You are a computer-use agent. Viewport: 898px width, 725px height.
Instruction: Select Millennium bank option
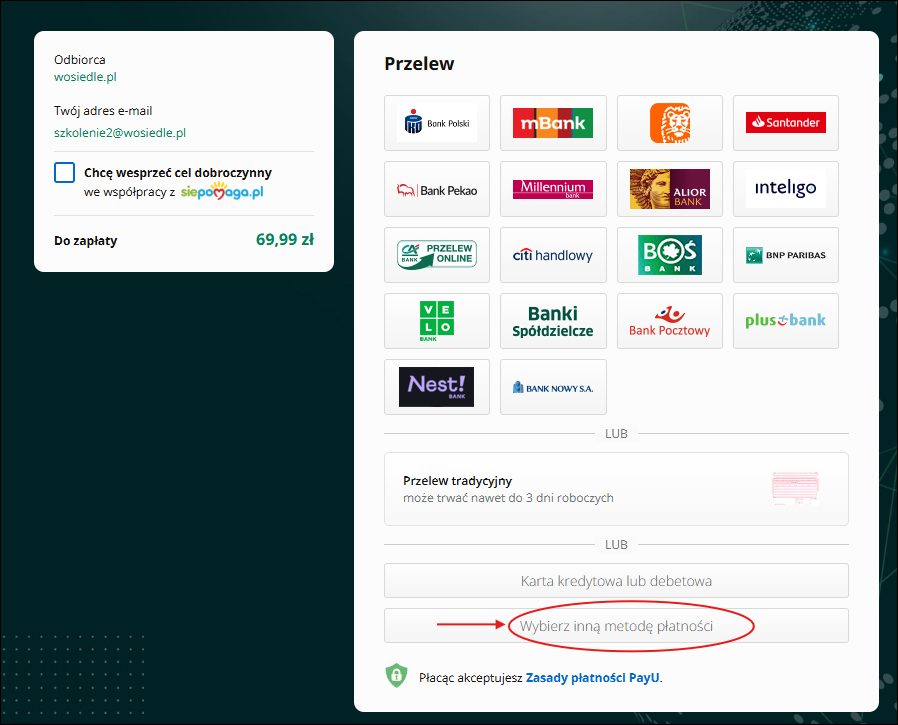pyautogui.click(x=553, y=189)
